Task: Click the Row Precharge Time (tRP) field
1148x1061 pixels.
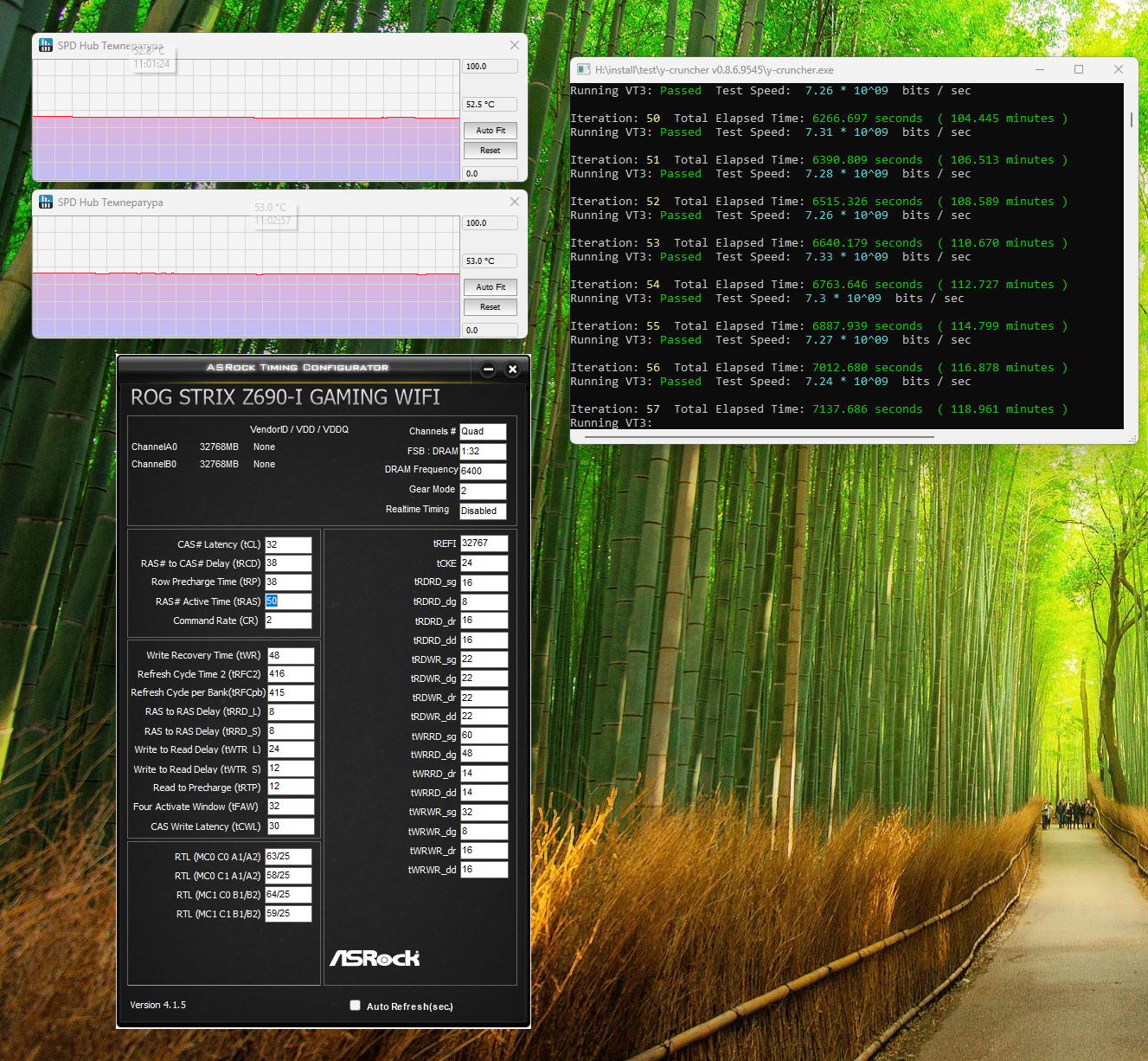Action: pyautogui.click(x=288, y=582)
